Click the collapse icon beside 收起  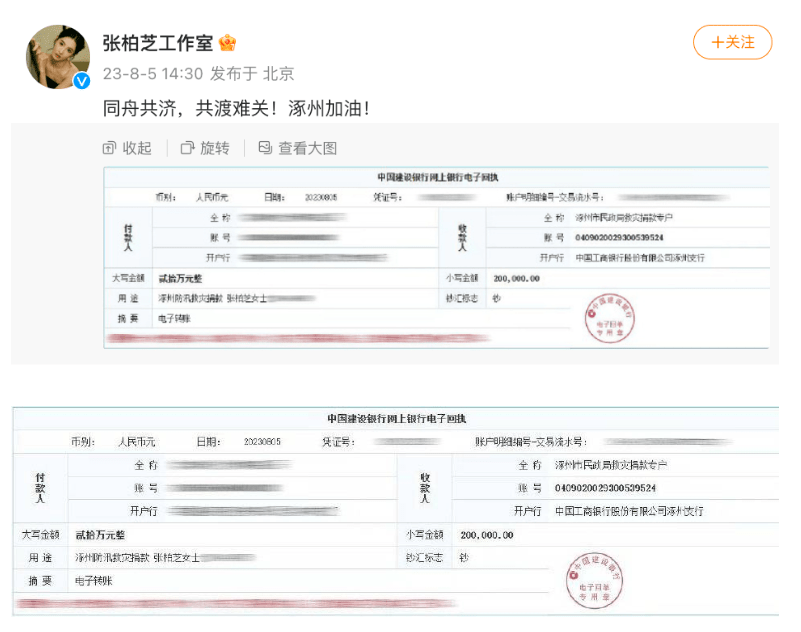coord(109,148)
